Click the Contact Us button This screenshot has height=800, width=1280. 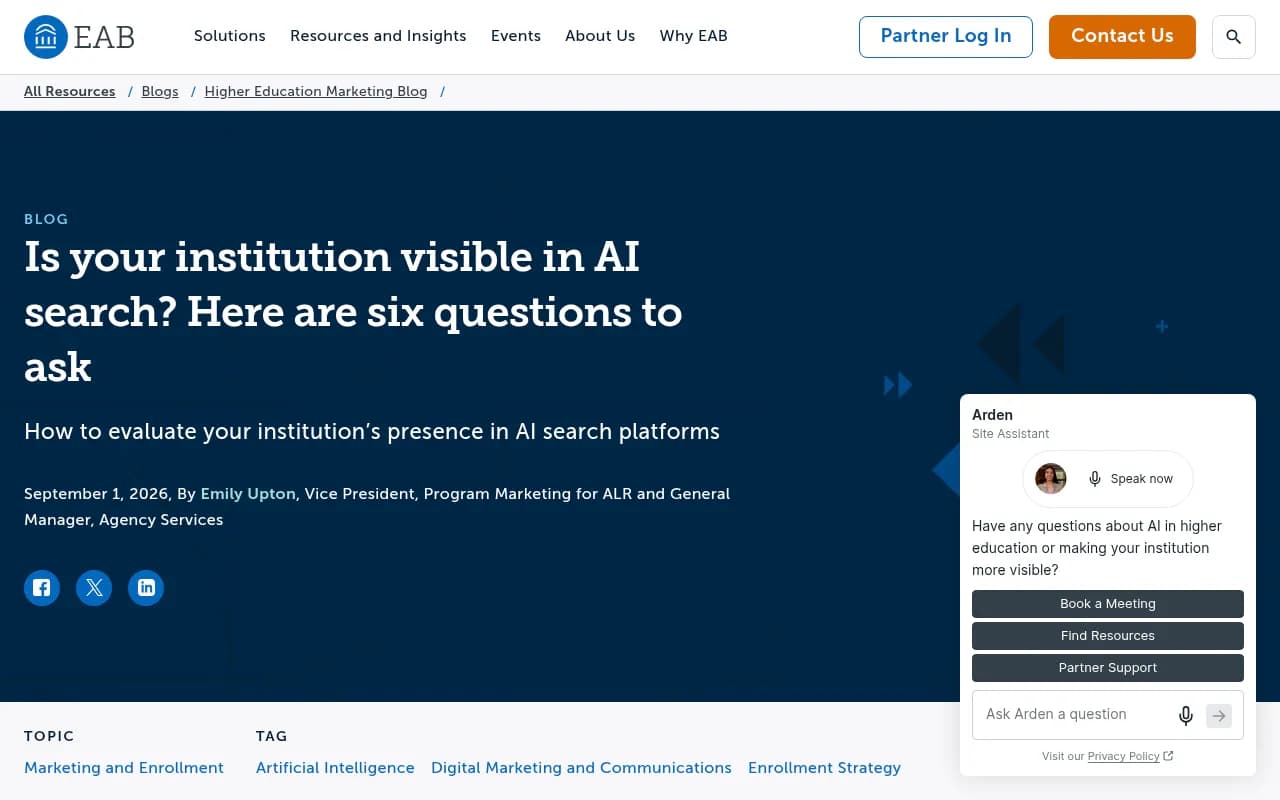click(1122, 37)
